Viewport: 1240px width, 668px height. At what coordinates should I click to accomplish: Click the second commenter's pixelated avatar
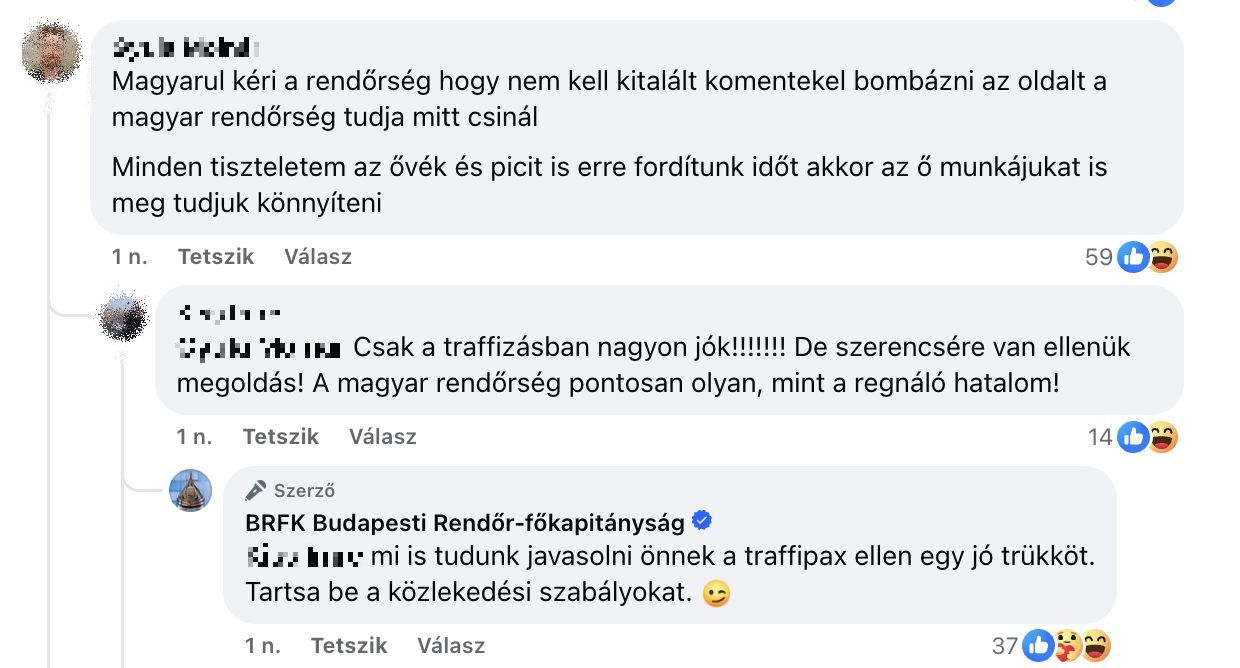(x=125, y=319)
